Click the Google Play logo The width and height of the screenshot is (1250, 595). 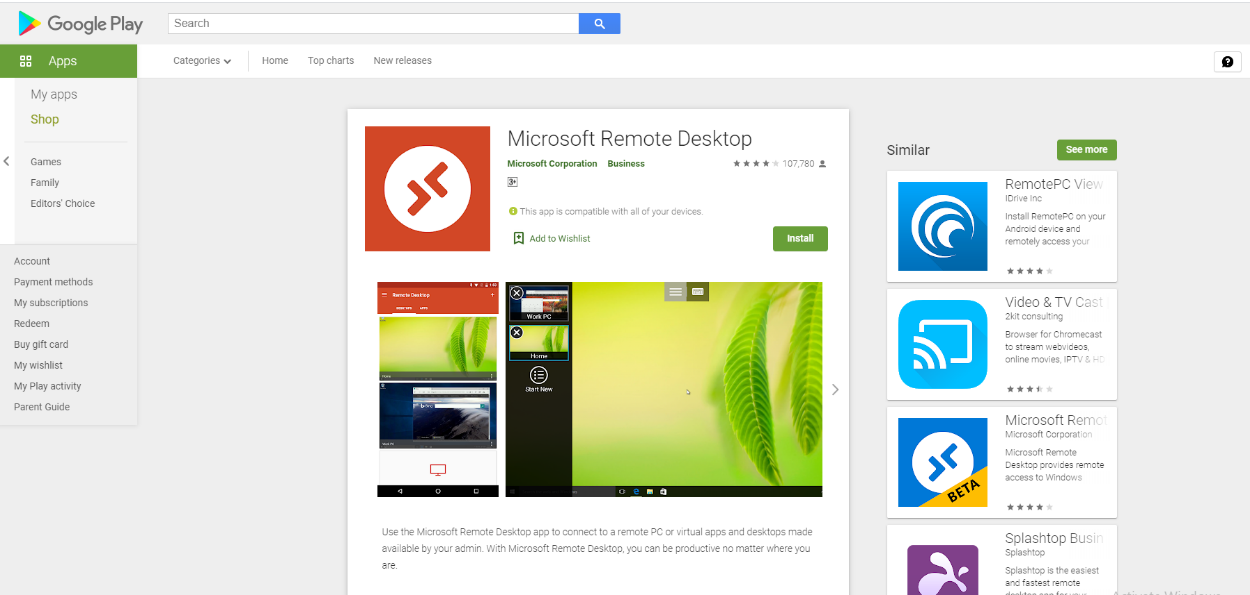click(81, 23)
